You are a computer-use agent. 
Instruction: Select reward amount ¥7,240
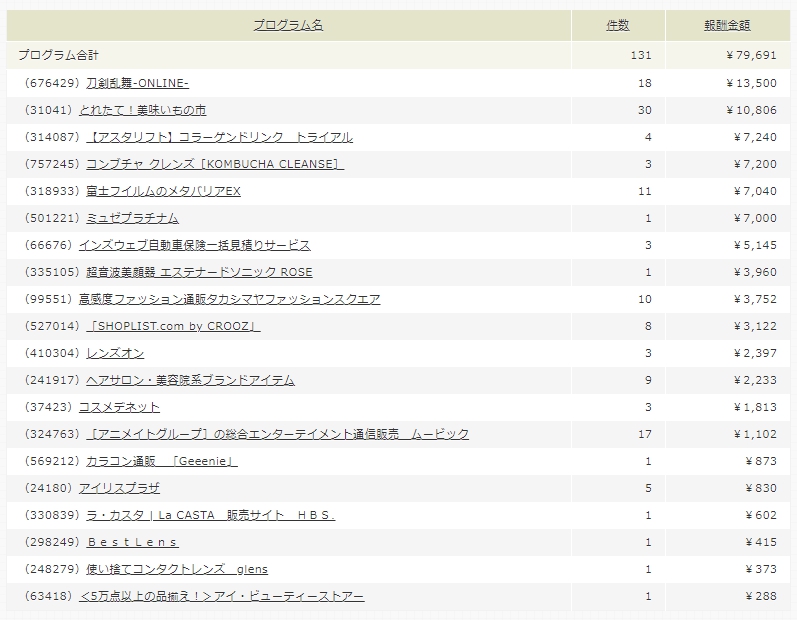(x=755, y=137)
